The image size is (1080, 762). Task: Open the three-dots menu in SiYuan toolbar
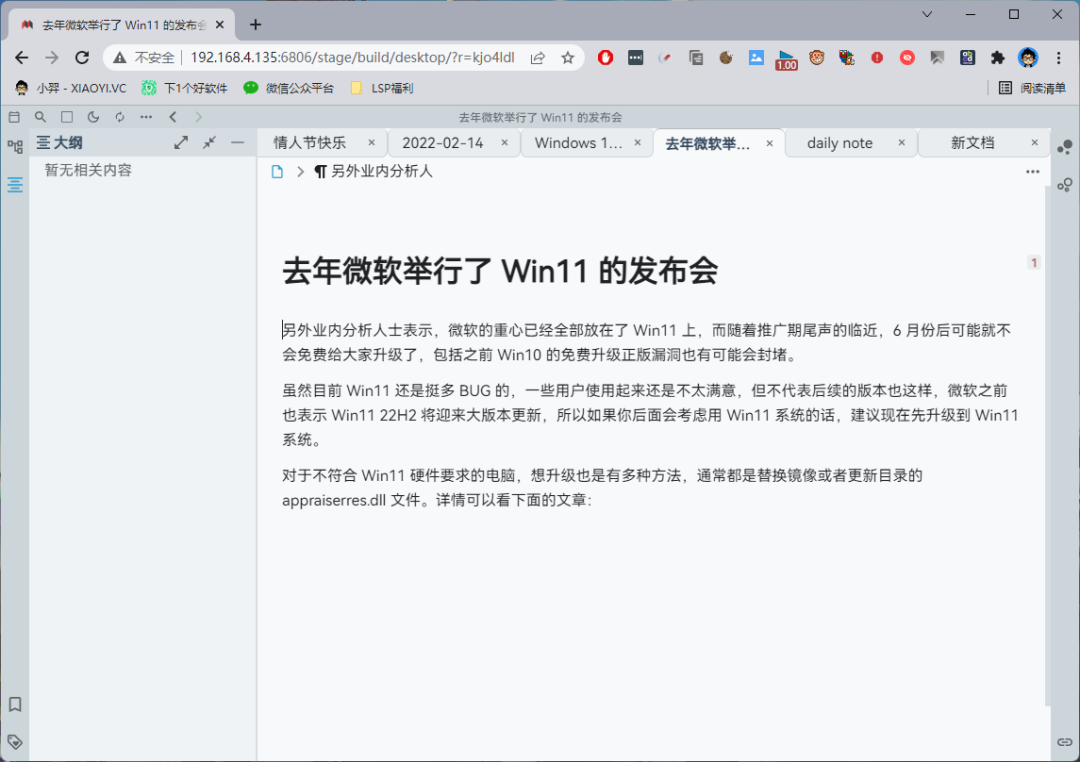pyautogui.click(x=146, y=117)
